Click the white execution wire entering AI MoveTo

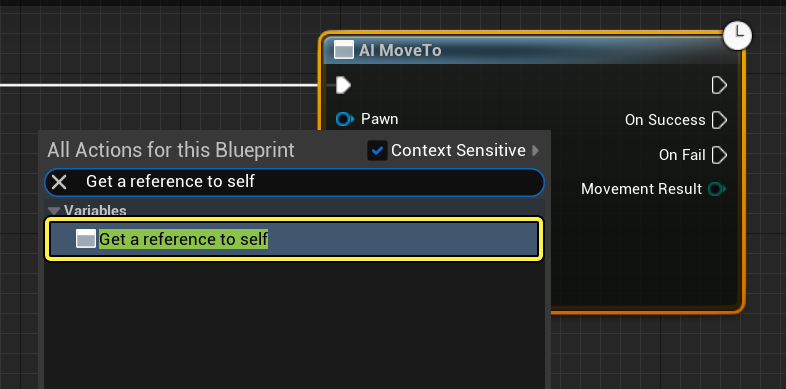click(160, 85)
